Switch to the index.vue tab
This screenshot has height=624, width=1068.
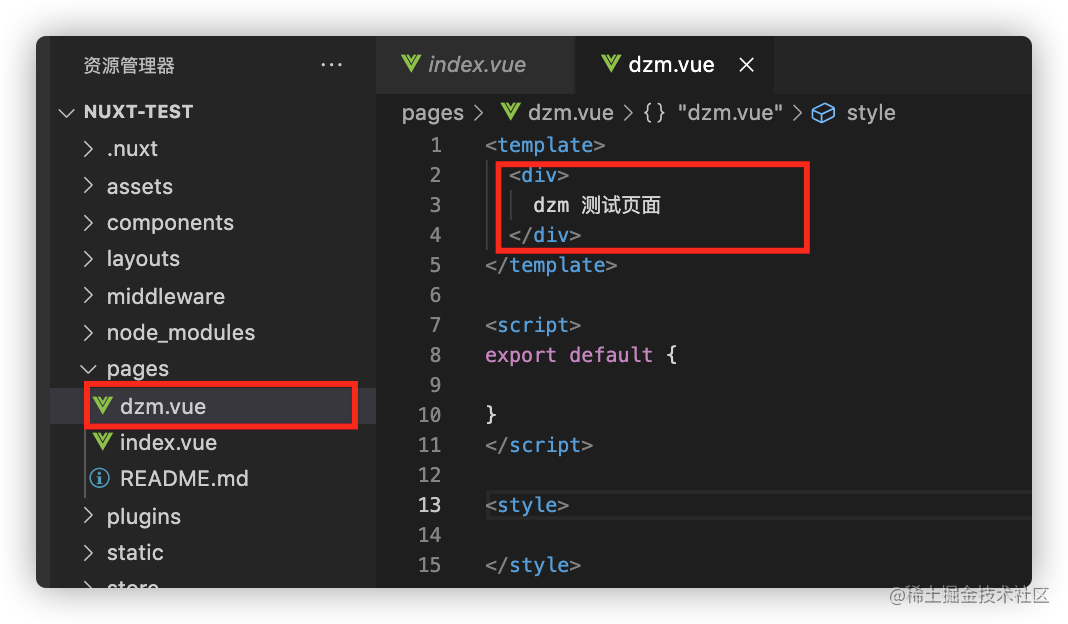pos(475,64)
